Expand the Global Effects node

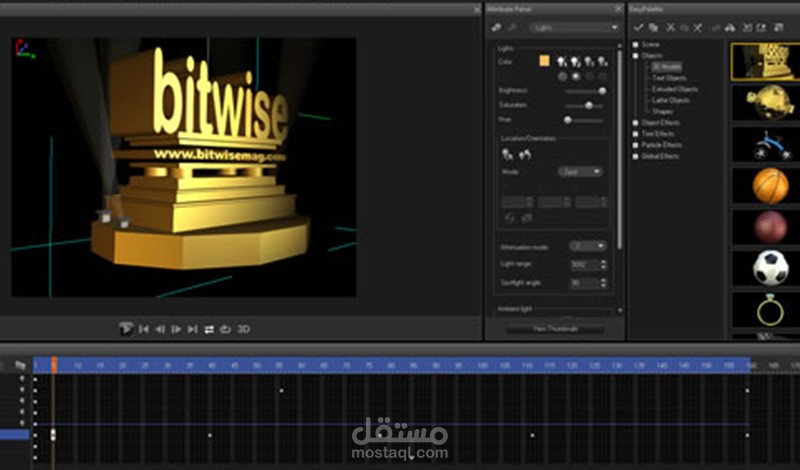635,157
